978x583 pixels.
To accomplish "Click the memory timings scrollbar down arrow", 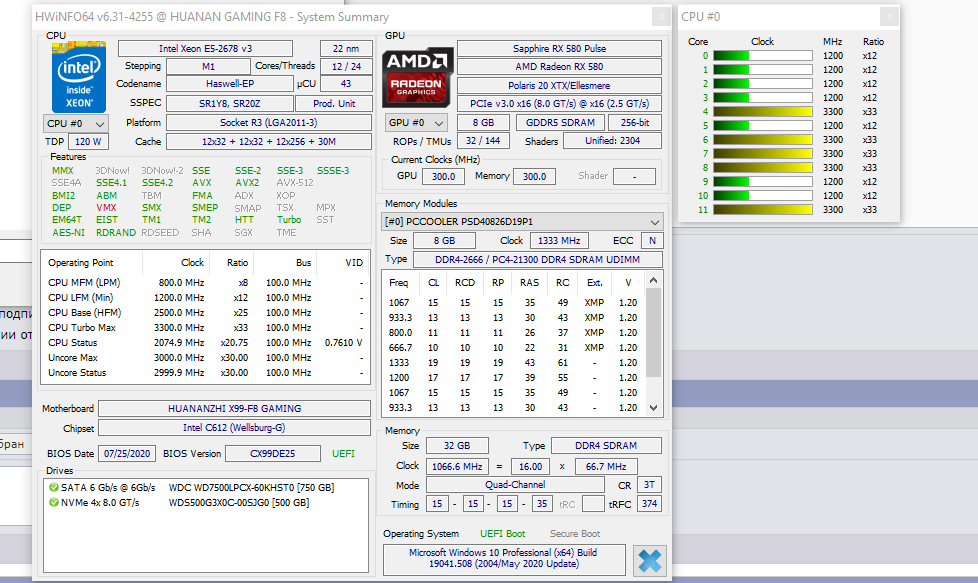I will tap(653, 408).
